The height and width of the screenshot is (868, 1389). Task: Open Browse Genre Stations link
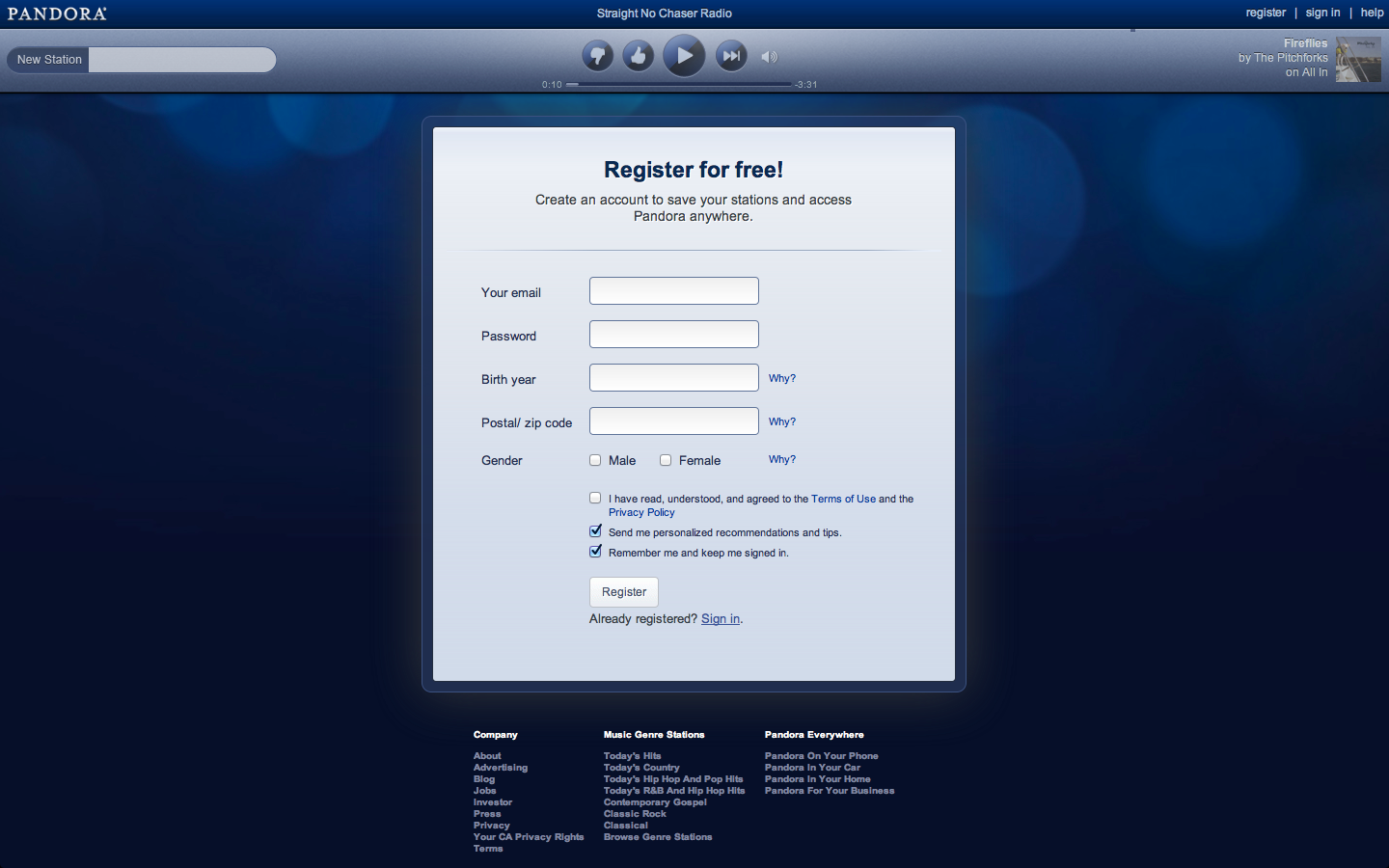pyautogui.click(x=658, y=837)
